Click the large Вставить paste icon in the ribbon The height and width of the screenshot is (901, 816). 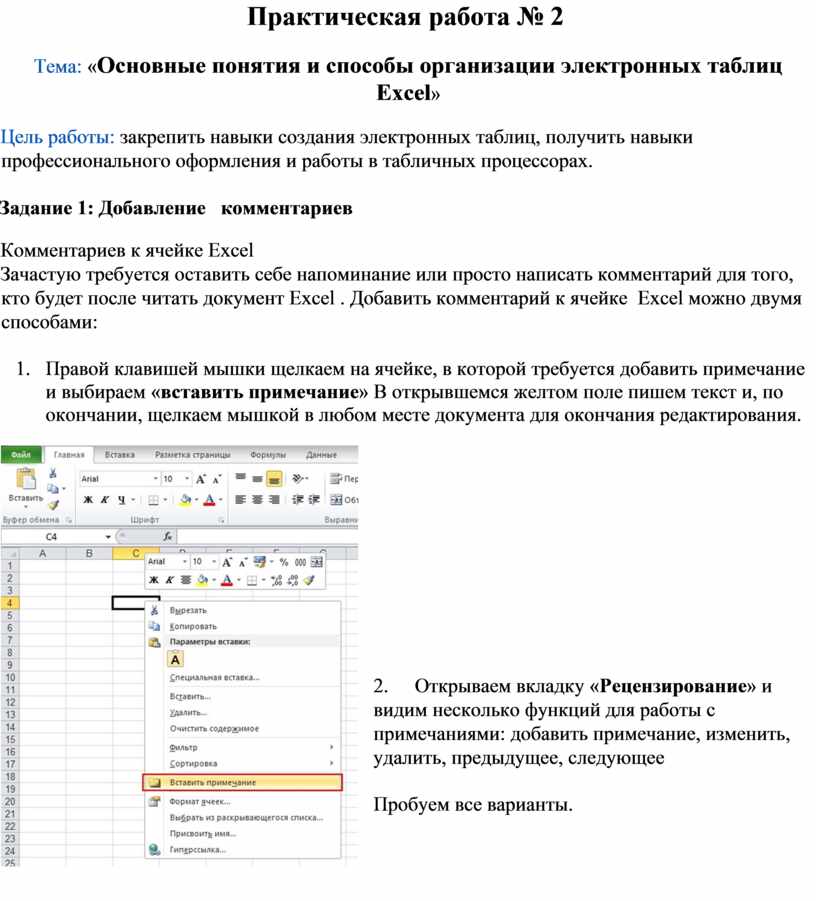click(x=26, y=479)
